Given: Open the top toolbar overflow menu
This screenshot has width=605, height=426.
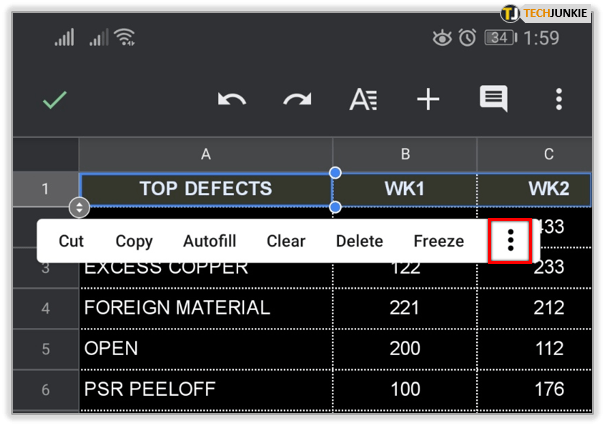Looking at the screenshot, I should click(559, 100).
